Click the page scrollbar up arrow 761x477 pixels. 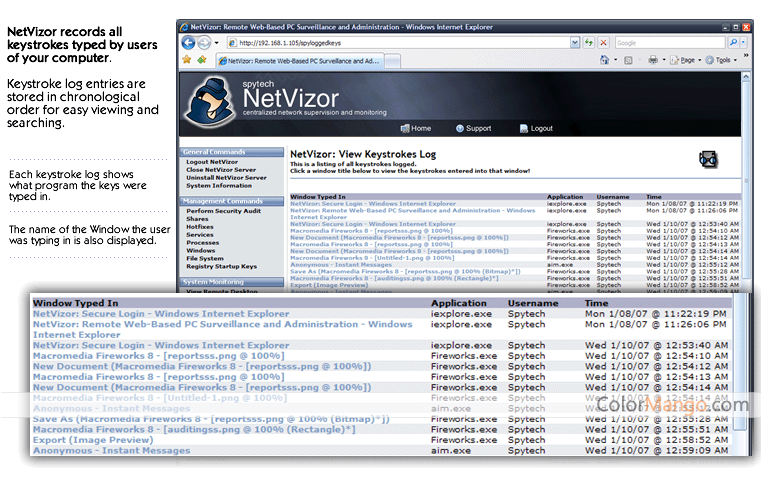[746, 77]
